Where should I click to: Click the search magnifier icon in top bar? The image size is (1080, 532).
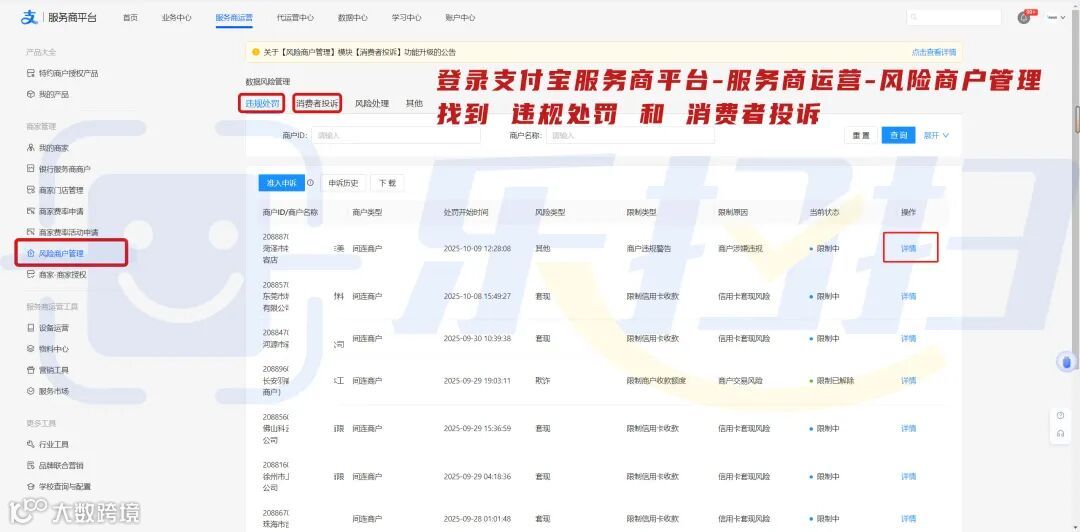914,18
